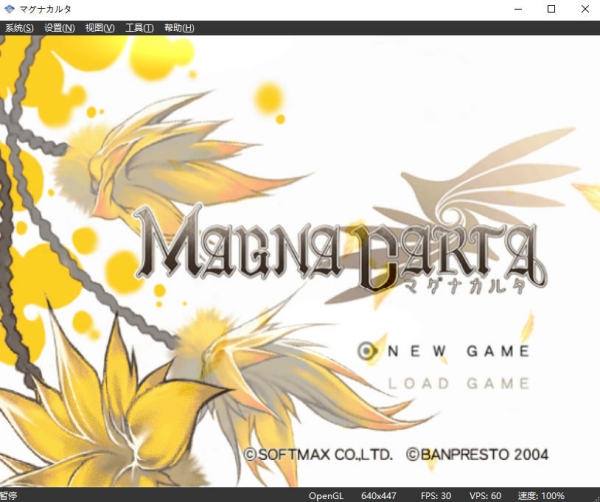This screenshot has height=502, width=600.
Task: Click the 速度: 100% status entry
Action: pyautogui.click(x=541, y=496)
